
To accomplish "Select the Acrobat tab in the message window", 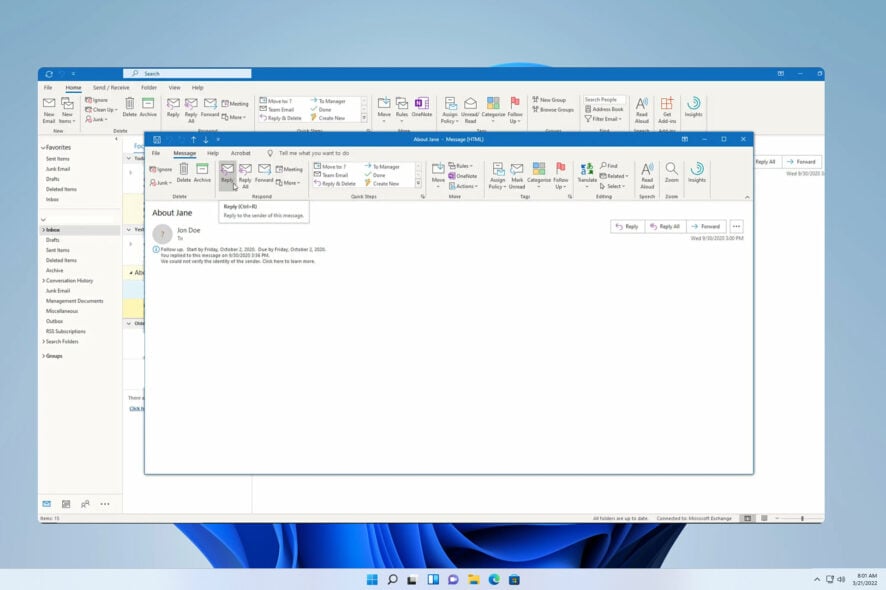I will [240, 153].
